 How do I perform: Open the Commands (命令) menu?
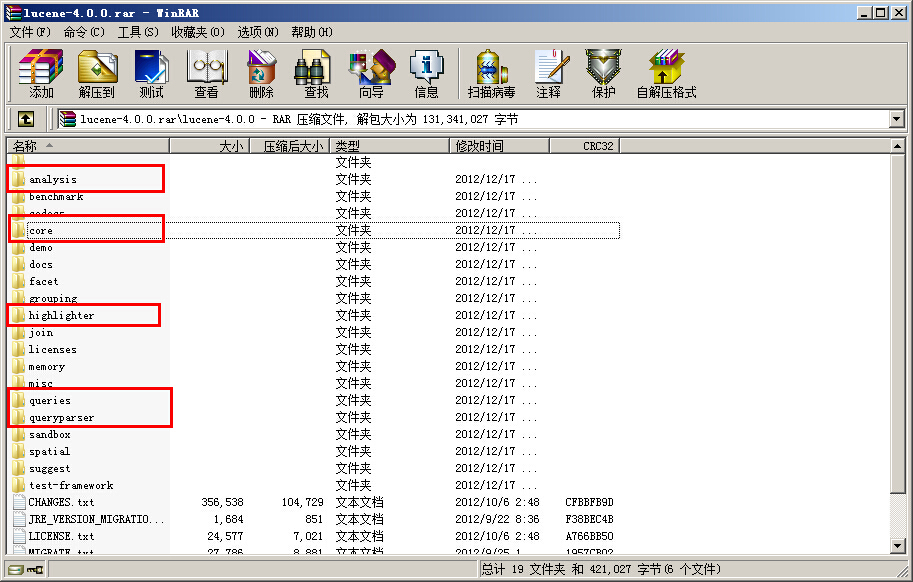click(84, 32)
